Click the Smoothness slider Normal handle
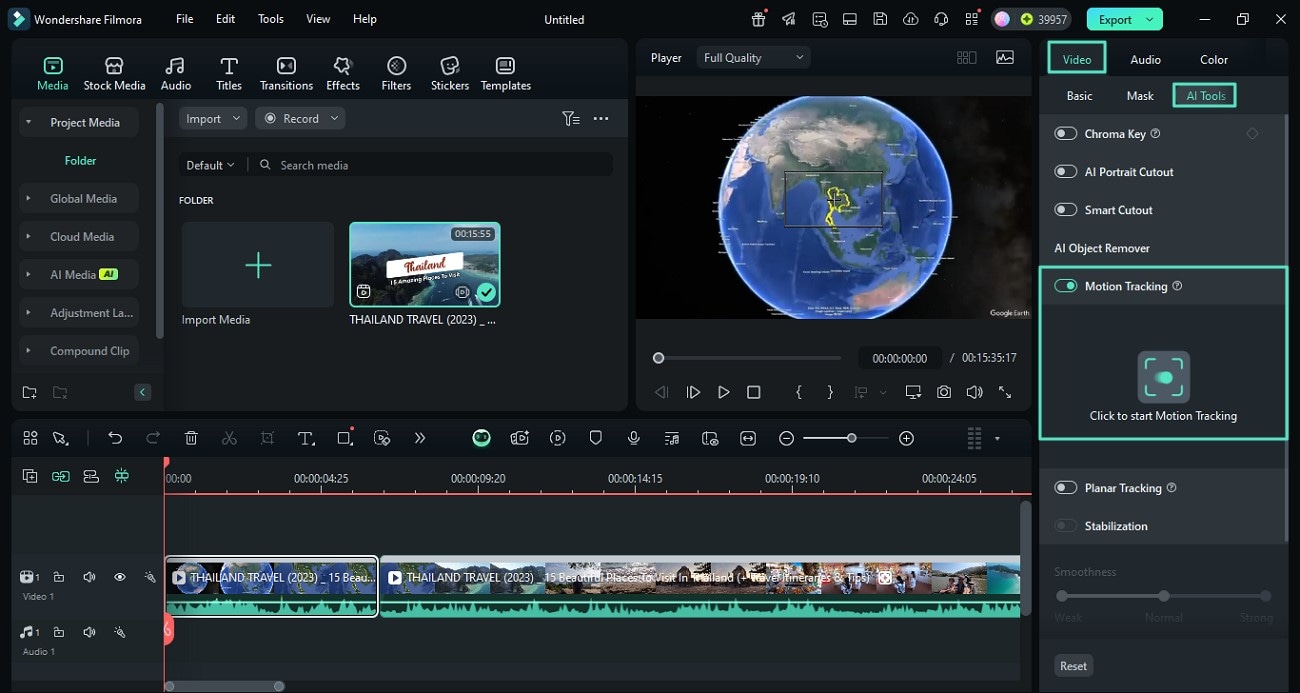Screen dimensions: 1300x693 [1163, 596]
